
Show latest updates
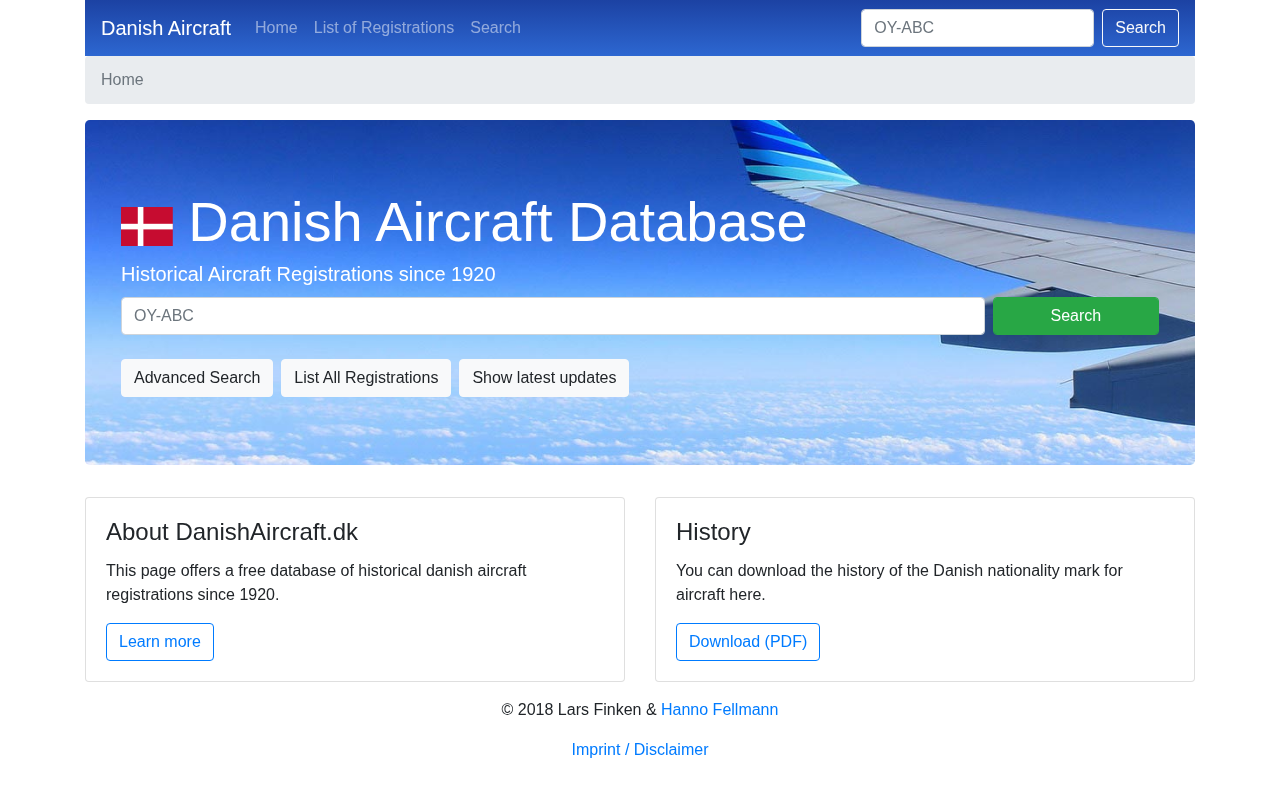544,378
